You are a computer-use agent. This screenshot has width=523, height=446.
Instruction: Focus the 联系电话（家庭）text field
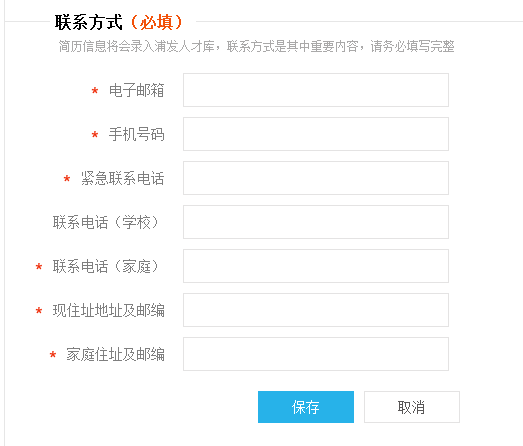click(x=316, y=266)
